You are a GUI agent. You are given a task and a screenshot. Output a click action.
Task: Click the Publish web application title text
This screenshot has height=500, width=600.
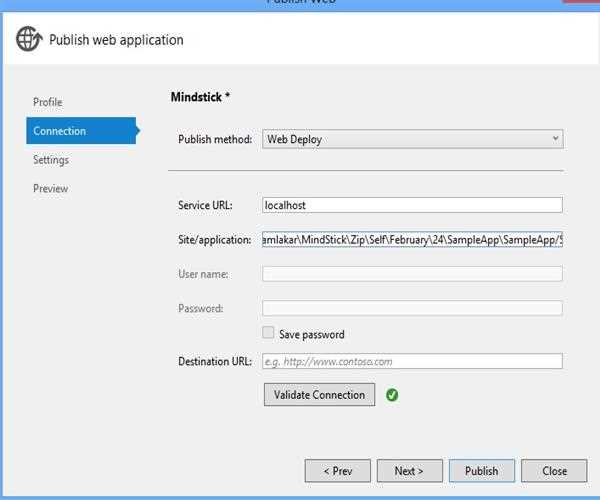point(116,40)
